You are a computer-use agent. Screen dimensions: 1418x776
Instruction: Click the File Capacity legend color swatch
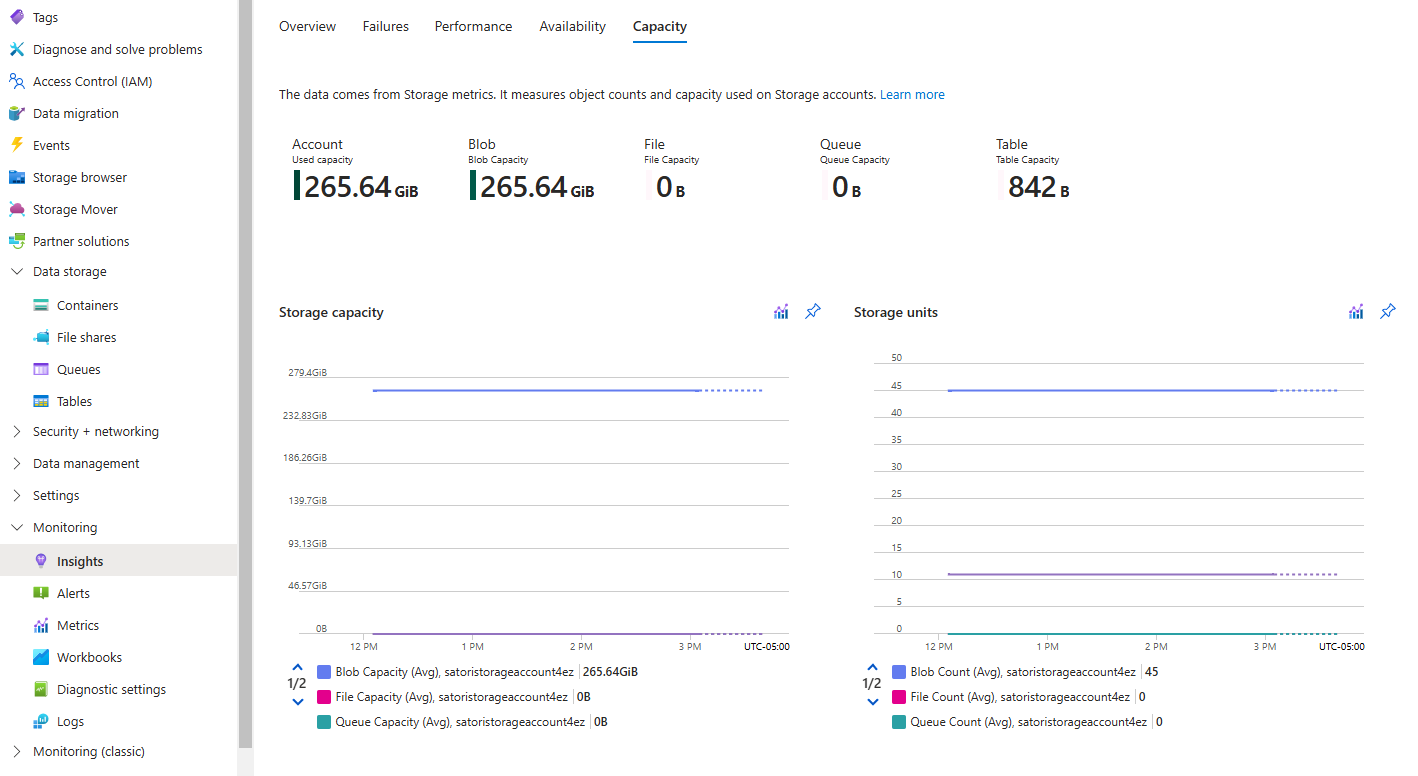[323, 697]
